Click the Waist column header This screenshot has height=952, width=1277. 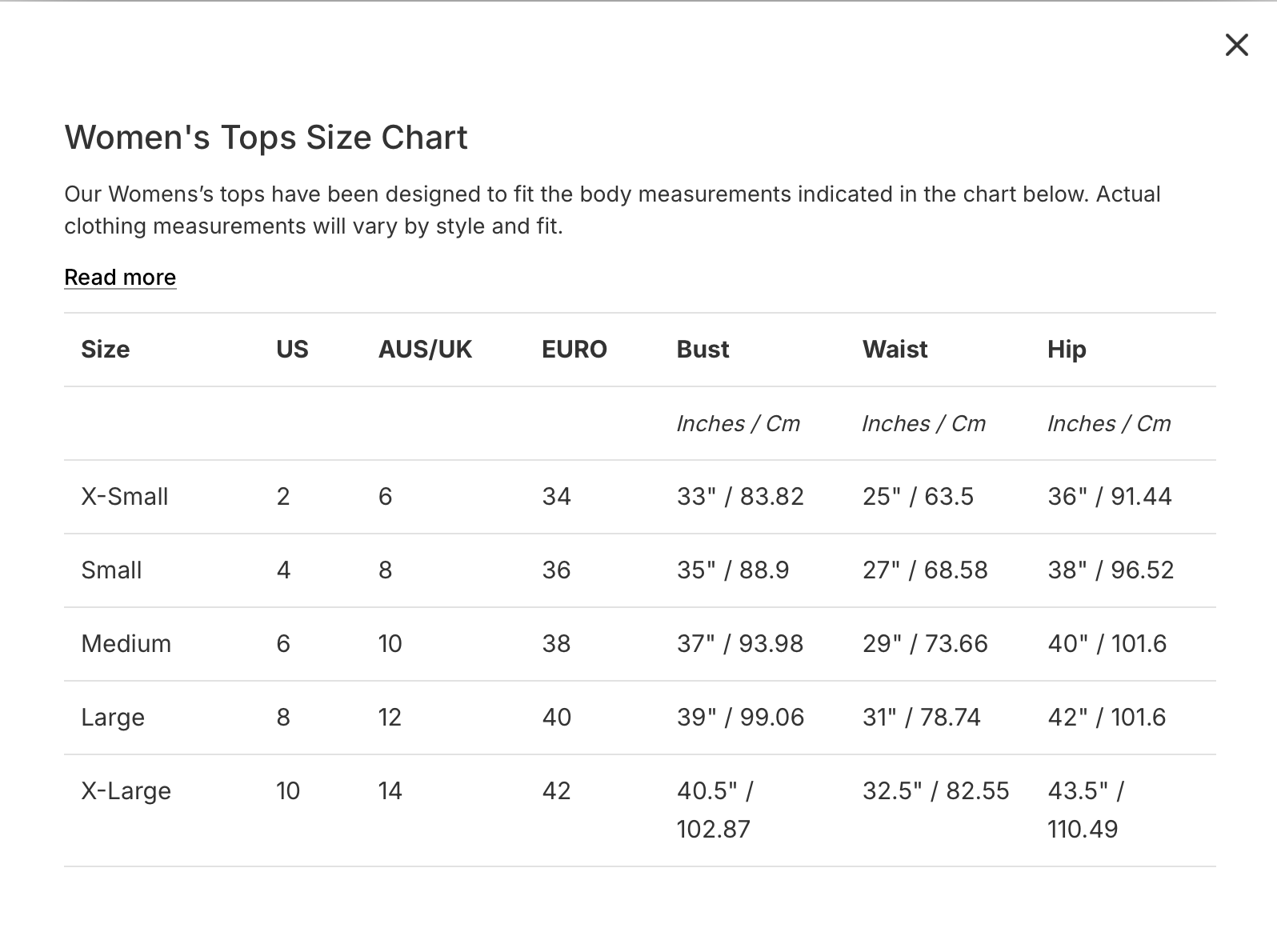895,350
